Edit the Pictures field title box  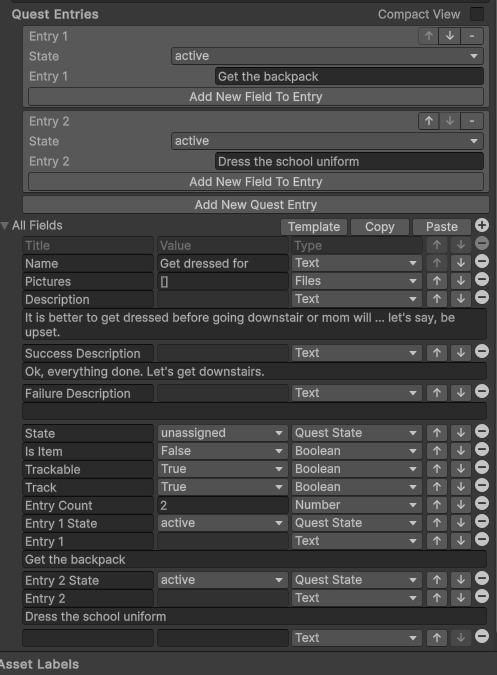click(x=88, y=282)
